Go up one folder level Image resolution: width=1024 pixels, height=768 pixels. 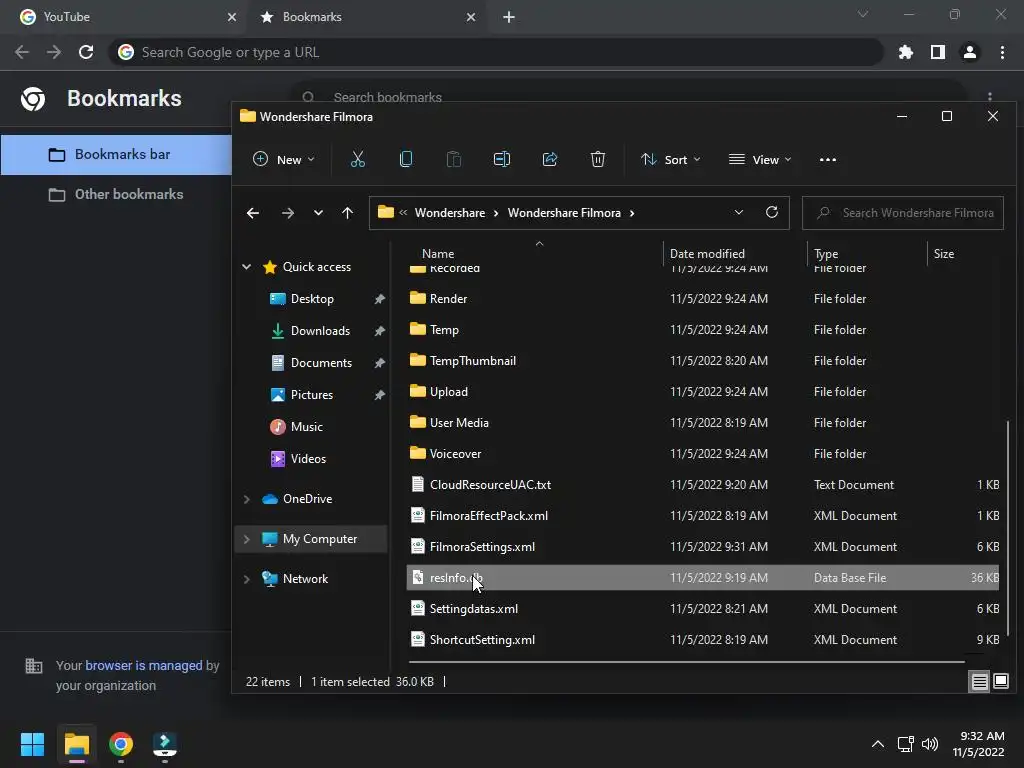[347, 213]
